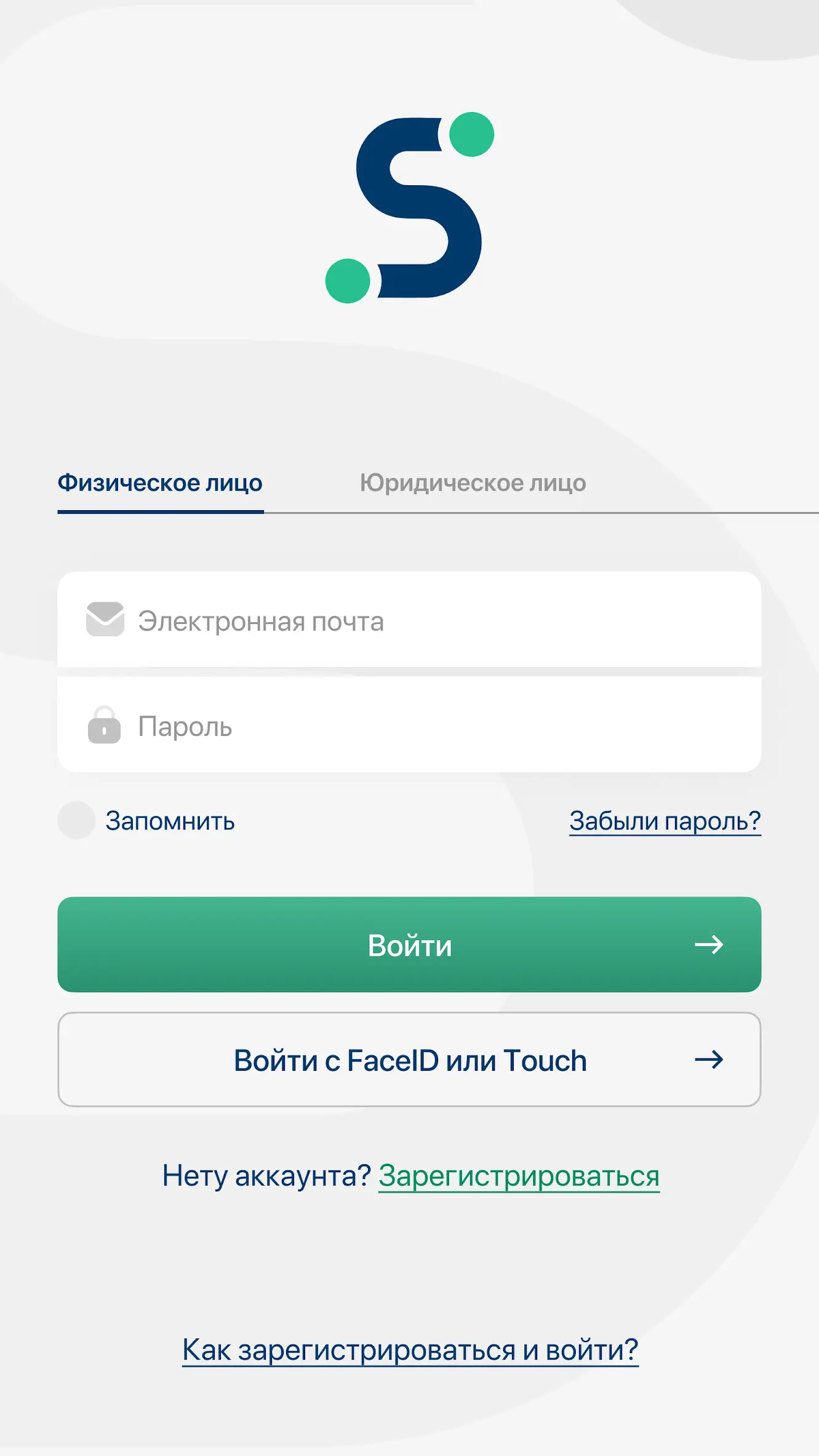Click the envelope icon in email field
Screen dimensions: 819x1456
105,619
